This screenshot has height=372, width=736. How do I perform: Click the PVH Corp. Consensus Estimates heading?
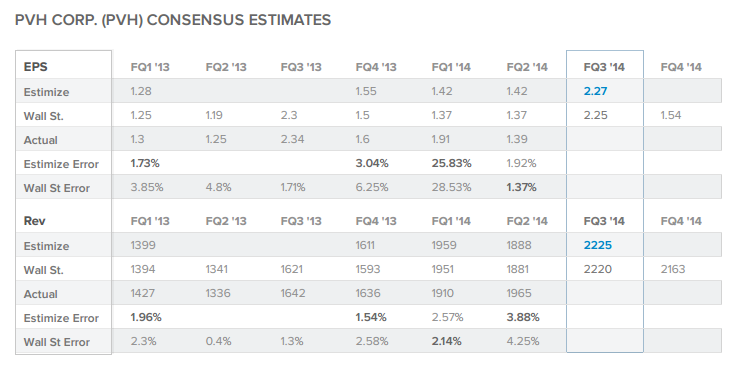[x=173, y=20]
